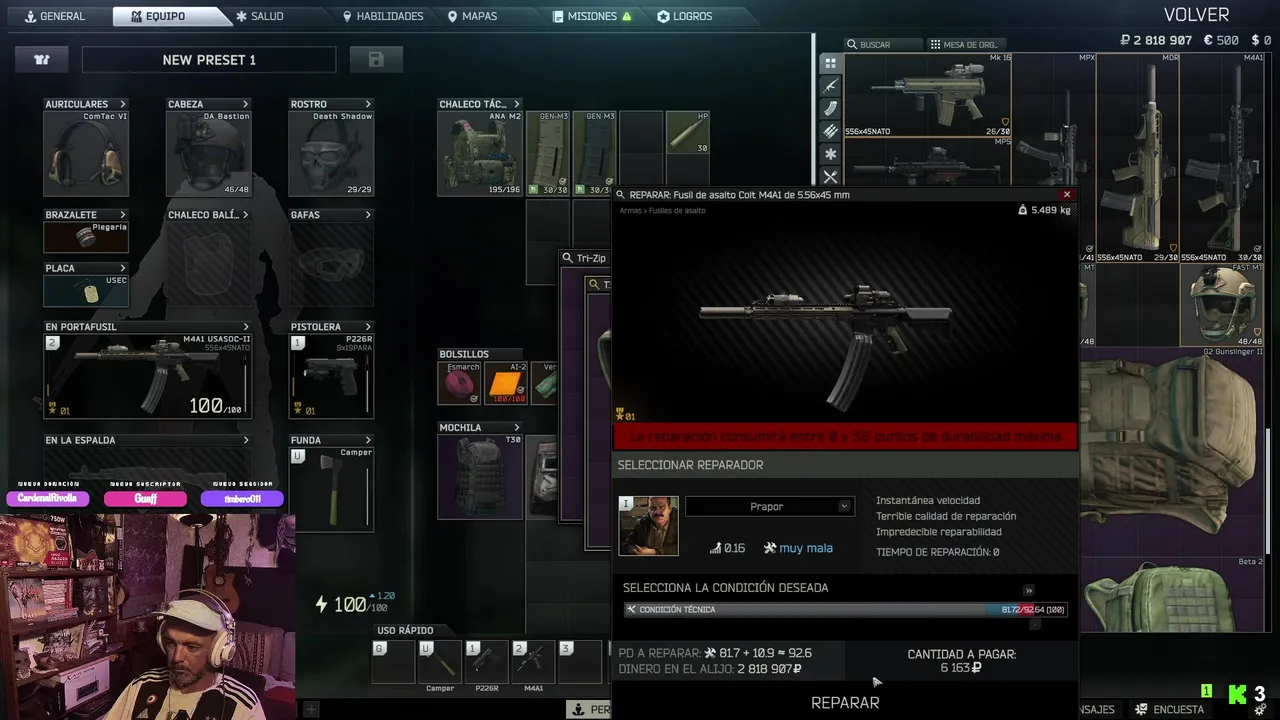Click the REPARAR button
The image size is (1280, 720).
click(845, 703)
